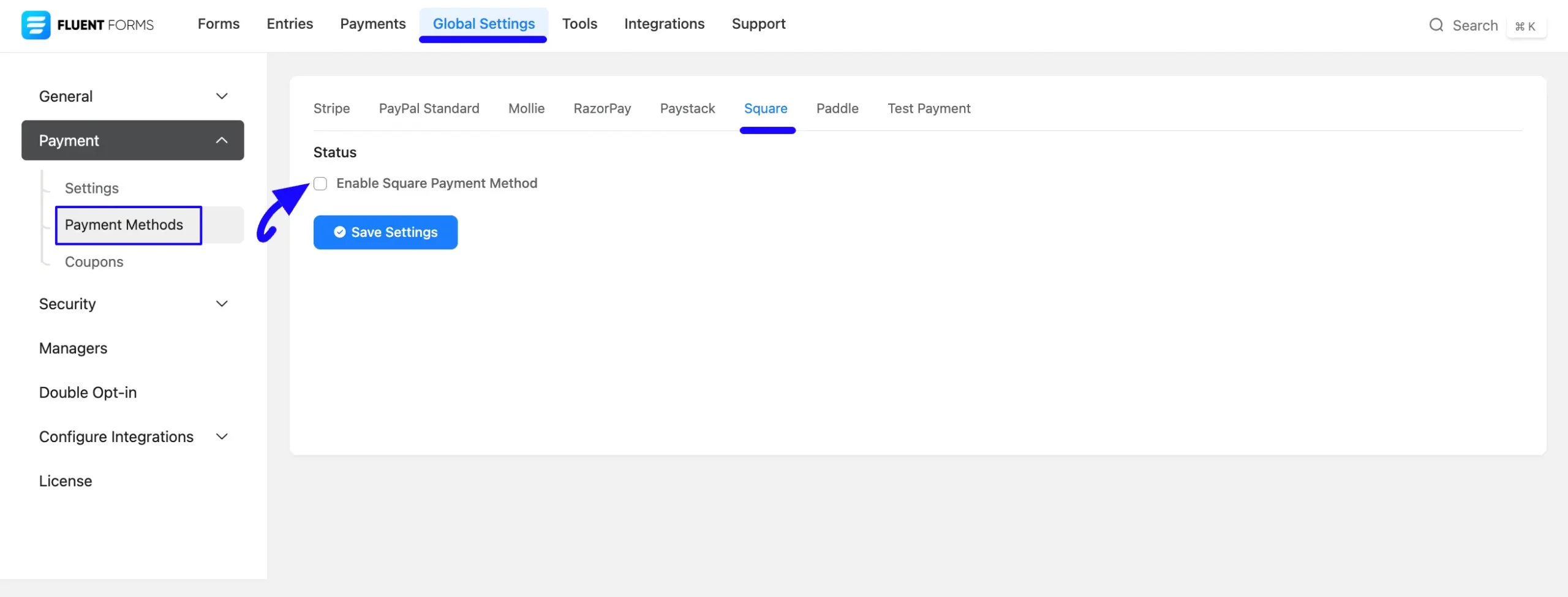This screenshot has width=1568, height=597.
Task: Open the Managers section
Action: (73, 348)
